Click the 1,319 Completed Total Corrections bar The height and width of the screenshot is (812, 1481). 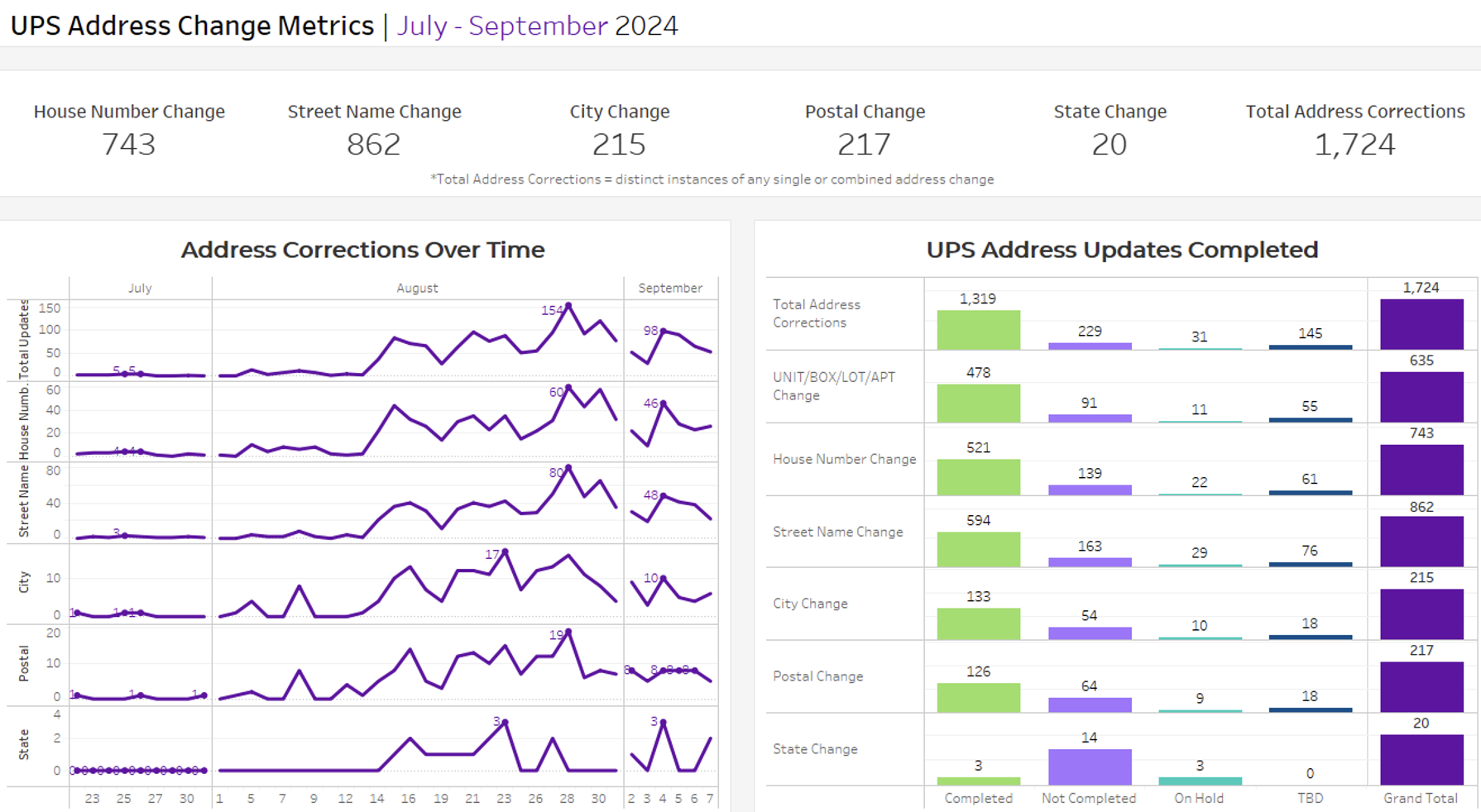click(x=978, y=329)
